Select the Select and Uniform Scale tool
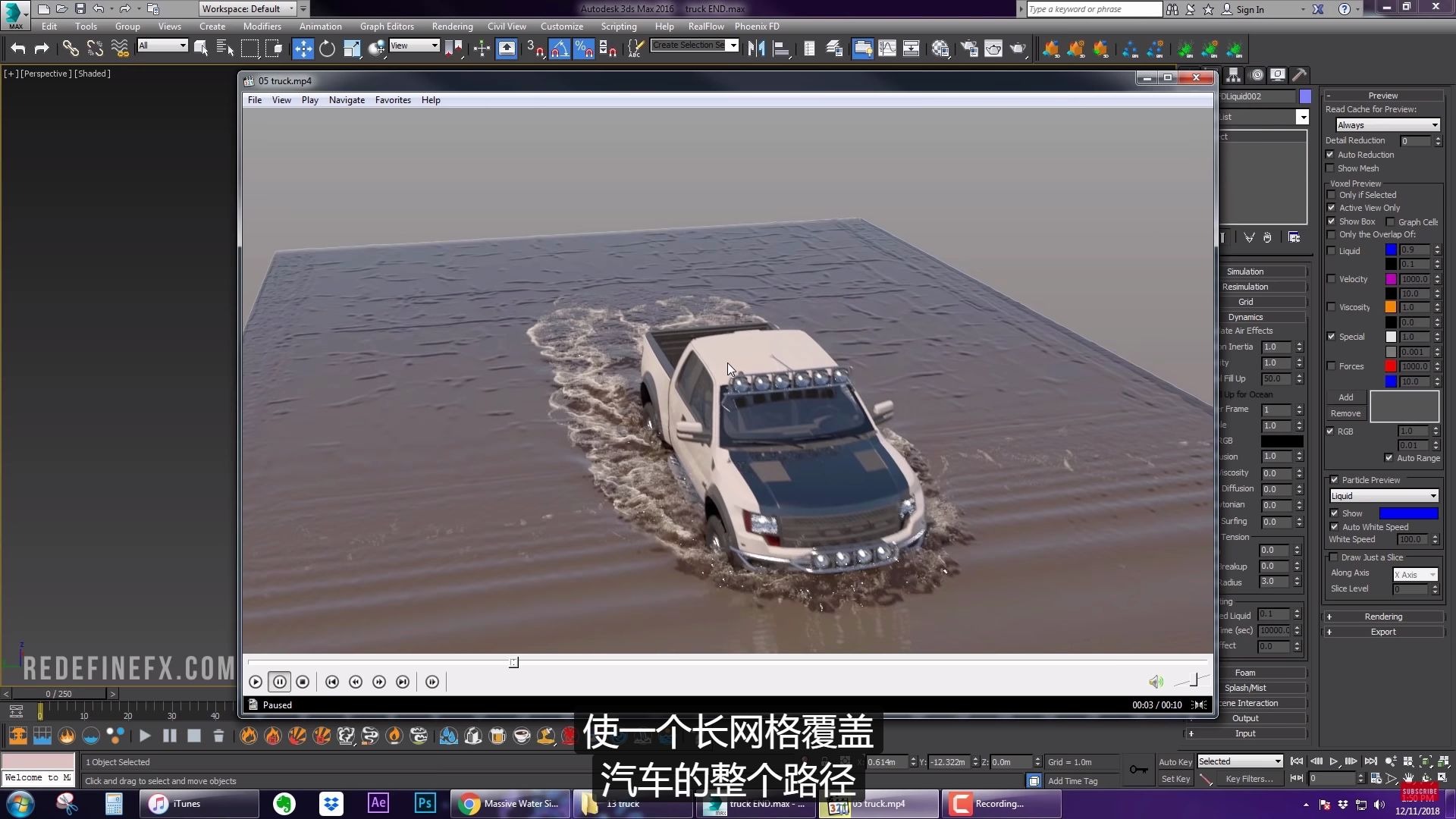The height and width of the screenshot is (819, 1456). [x=352, y=48]
